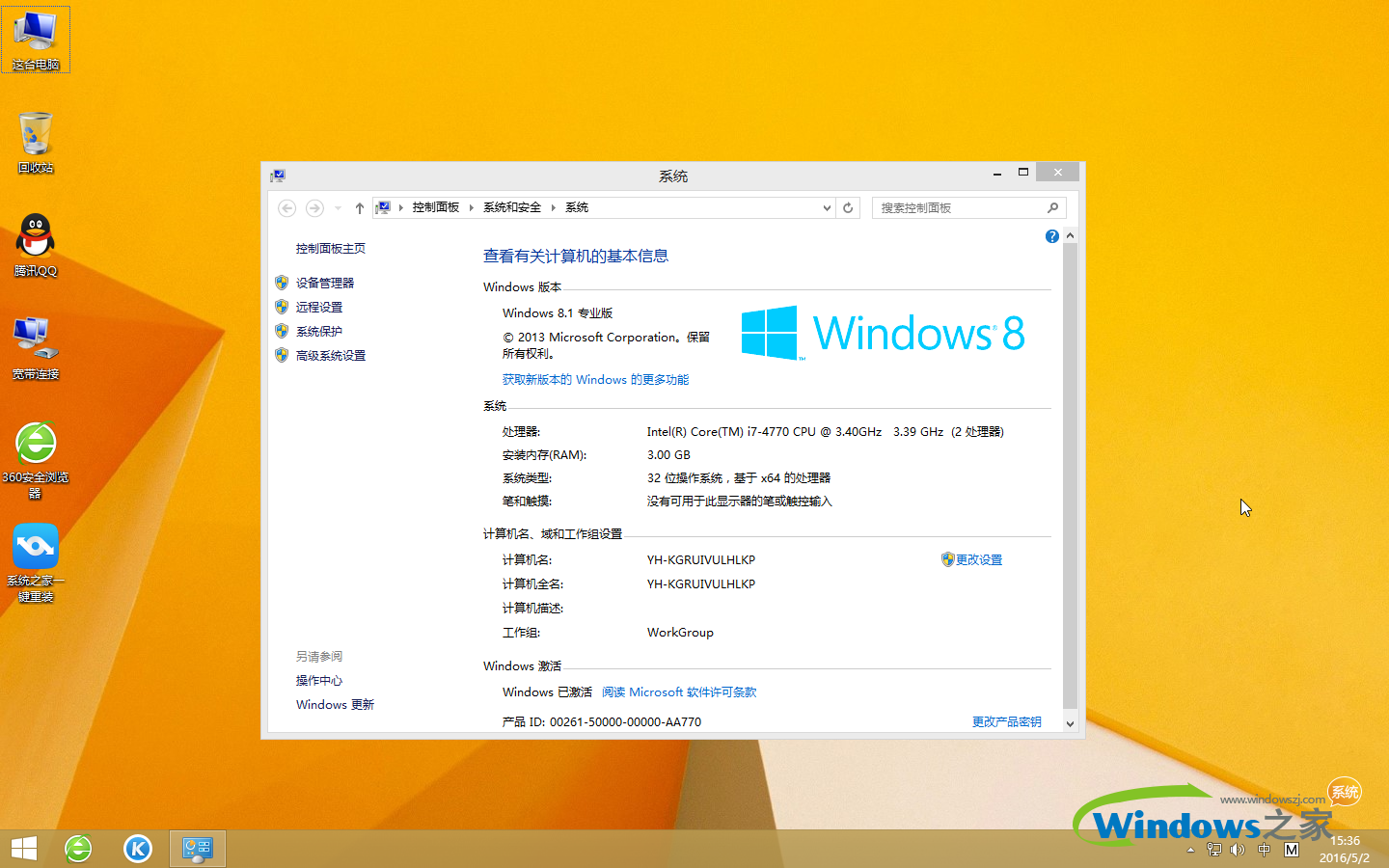
Task: Open 高级系统设置 link
Action: (x=331, y=355)
